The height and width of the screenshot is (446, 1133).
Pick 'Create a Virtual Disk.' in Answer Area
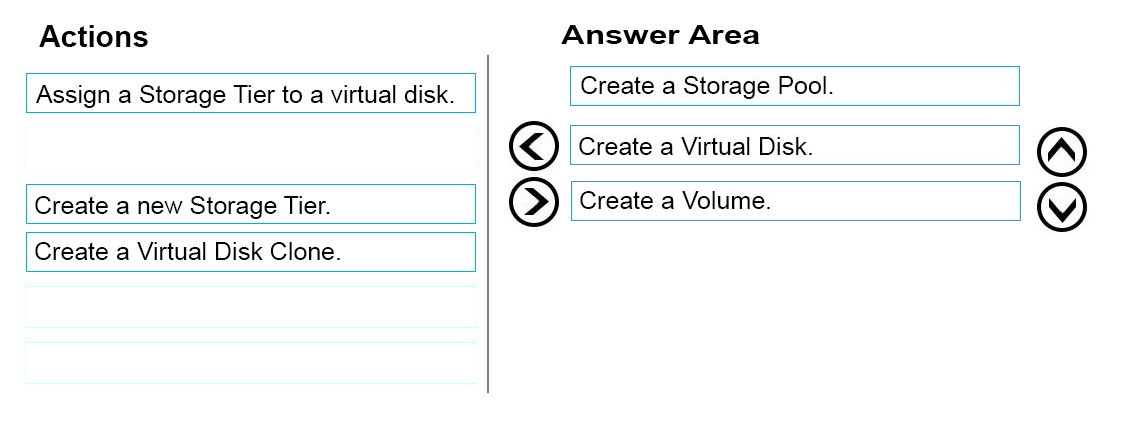click(x=795, y=145)
